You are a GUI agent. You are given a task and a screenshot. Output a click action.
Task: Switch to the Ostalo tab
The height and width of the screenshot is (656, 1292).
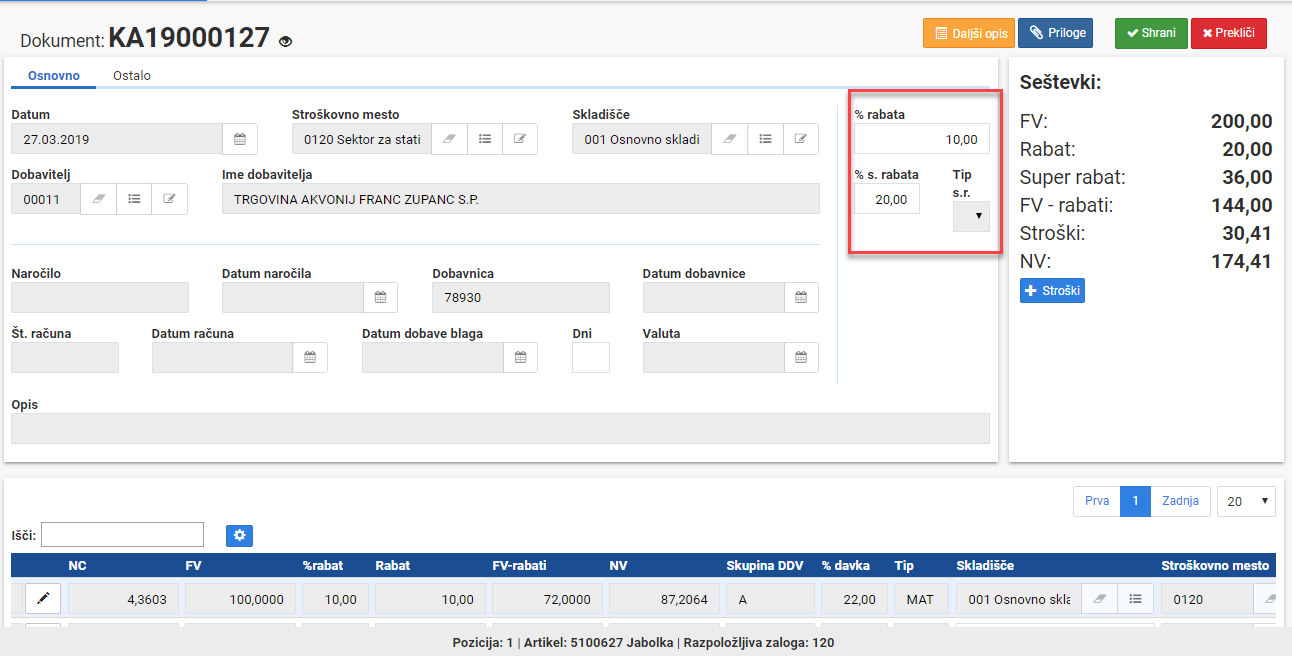pos(132,76)
